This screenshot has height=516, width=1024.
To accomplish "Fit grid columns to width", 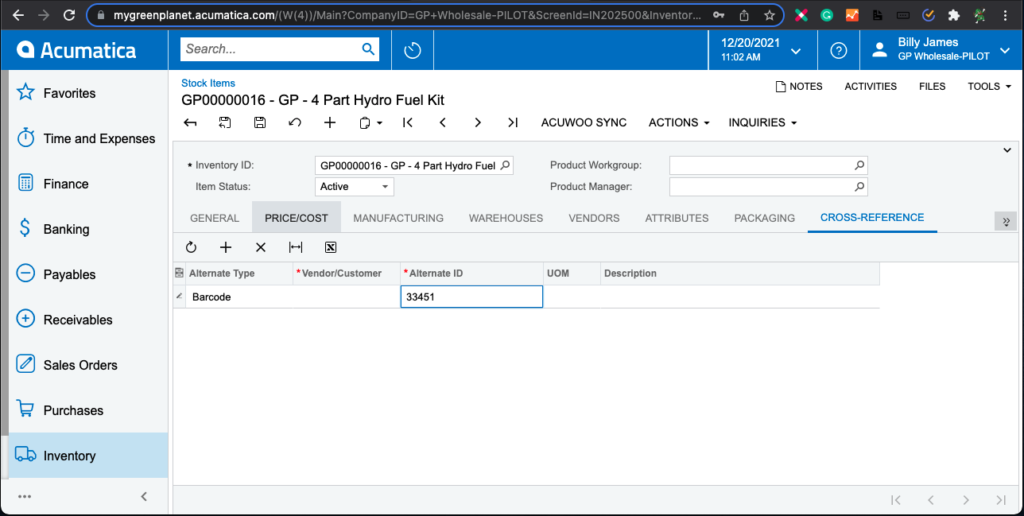I will click(296, 247).
